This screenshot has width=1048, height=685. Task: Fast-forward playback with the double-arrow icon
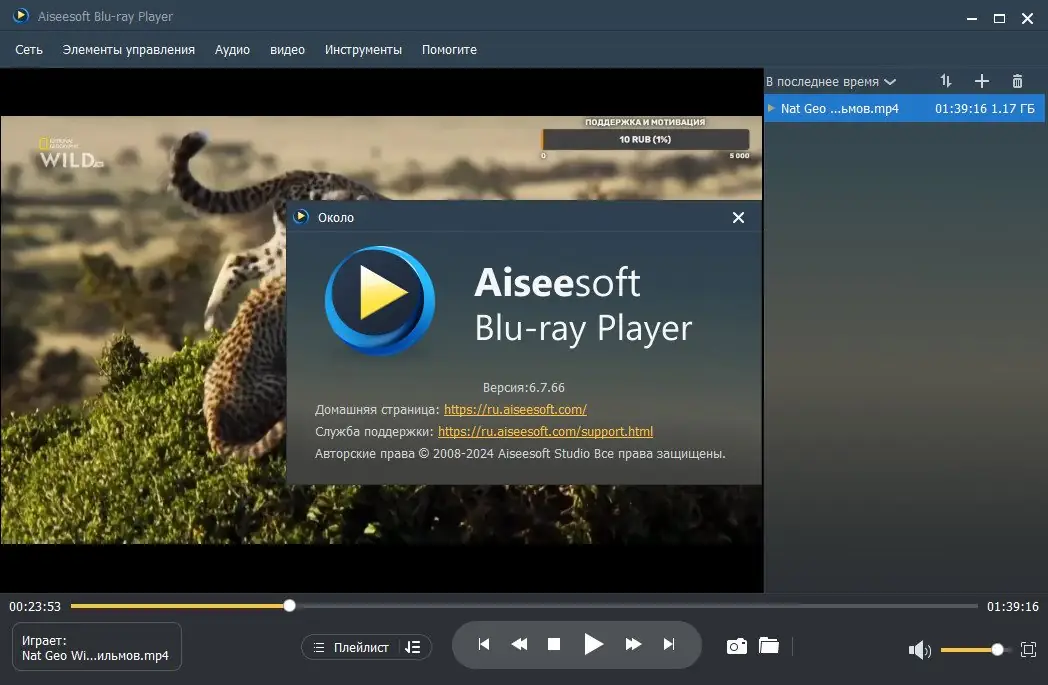(x=633, y=644)
